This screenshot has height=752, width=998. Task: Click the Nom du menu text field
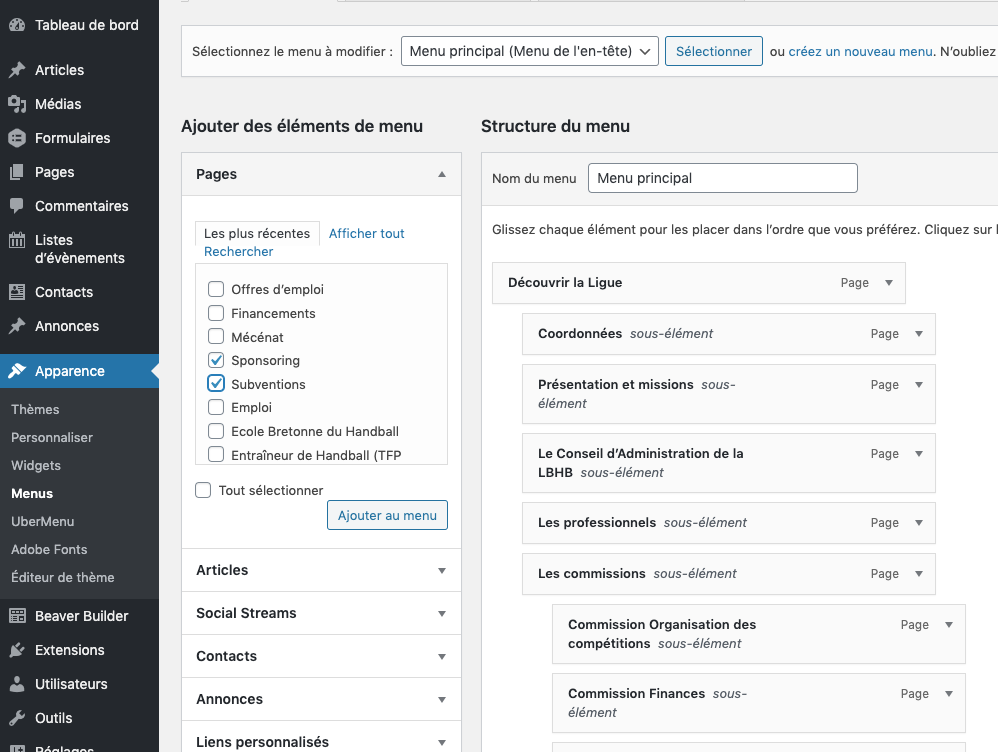pos(722,178)
